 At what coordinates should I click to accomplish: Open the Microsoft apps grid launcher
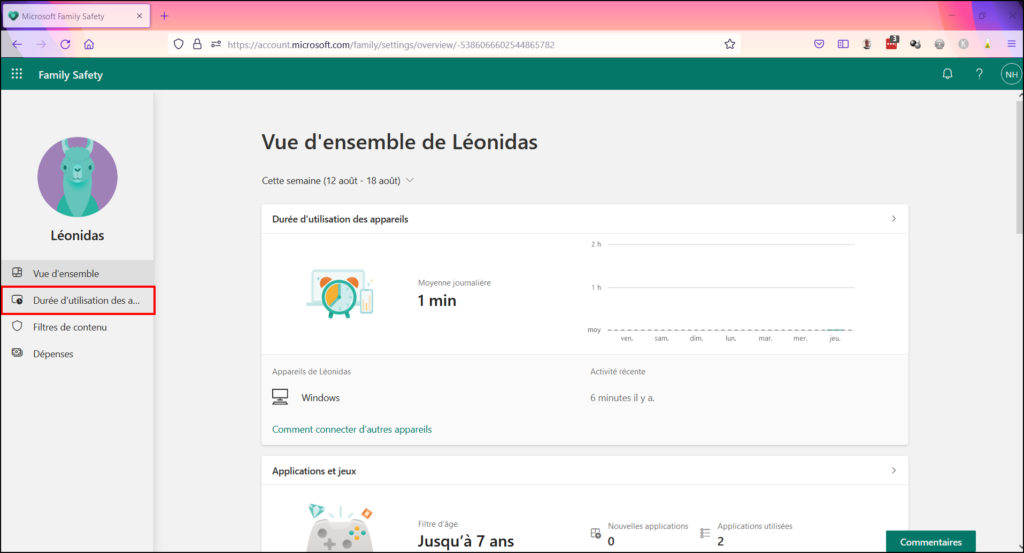pos(17,74)
